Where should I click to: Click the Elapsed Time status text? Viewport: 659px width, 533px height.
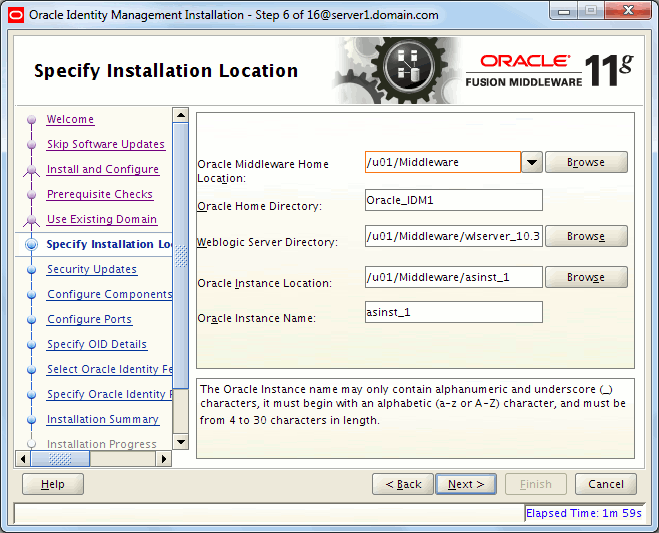(584, 513)
